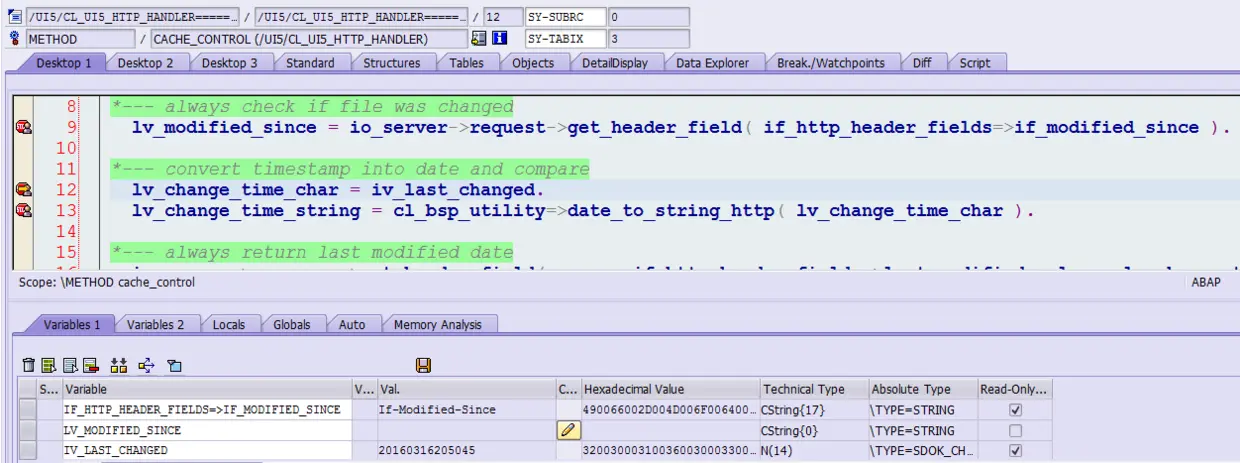The width and height of the screenshot is (1240, 463).
Task: Click code line 13 date_to_string_http call
Action: 581,210
